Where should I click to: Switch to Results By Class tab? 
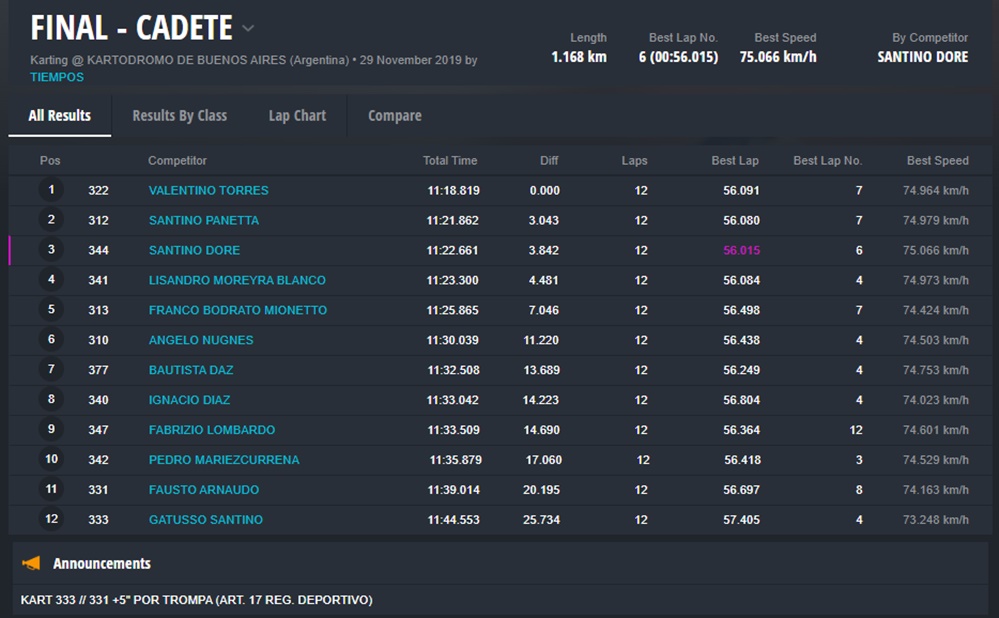click(x=180, y=116)
